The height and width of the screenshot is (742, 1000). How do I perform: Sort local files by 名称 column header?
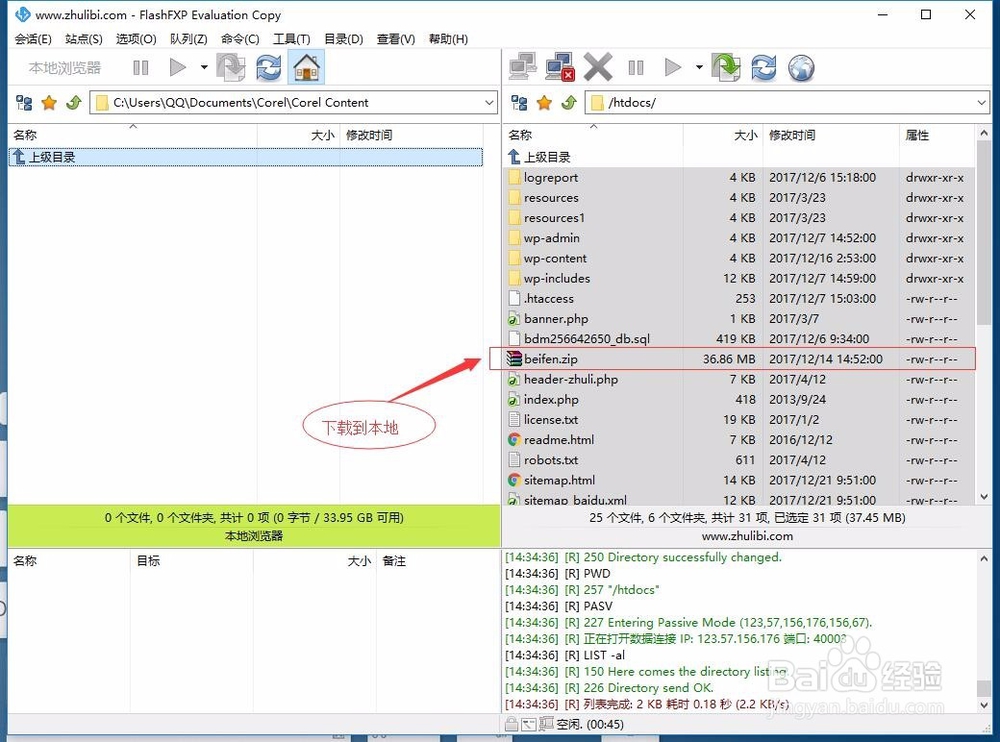coord(133,135)
